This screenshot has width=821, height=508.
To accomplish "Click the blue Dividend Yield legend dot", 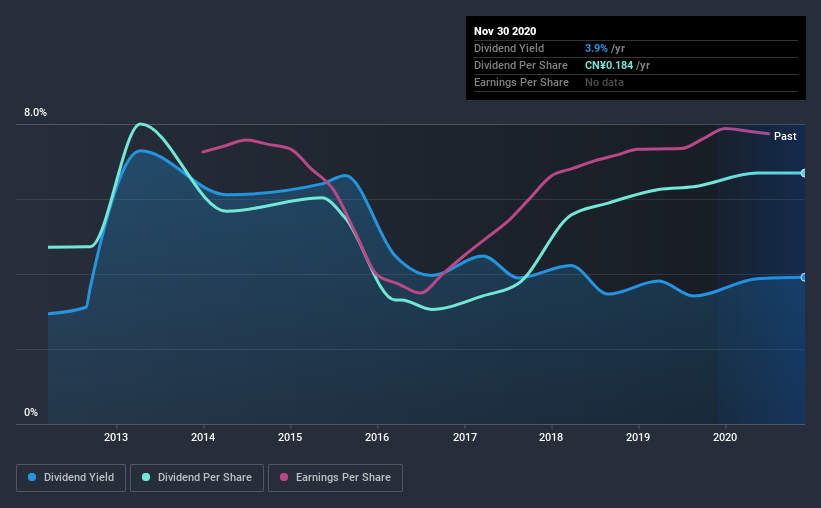I will click(x=32, y=477).
